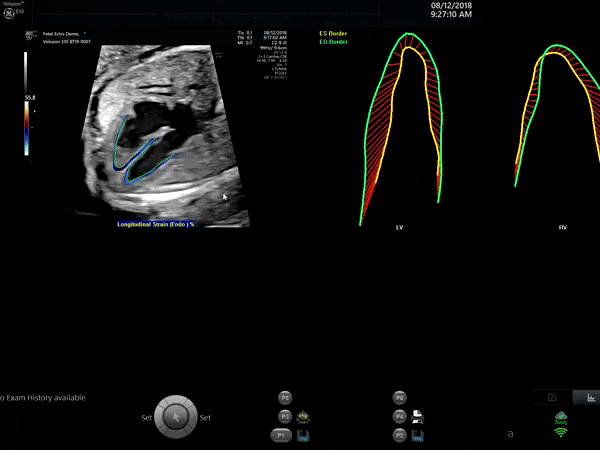Click the Fetal Echo Demo patient name
This screenshot has width=600, height=450.
tap(61, 34)
